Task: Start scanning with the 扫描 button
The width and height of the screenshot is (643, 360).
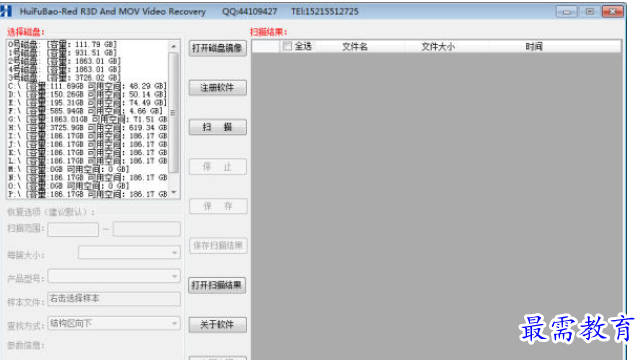Action: (217, 127)
